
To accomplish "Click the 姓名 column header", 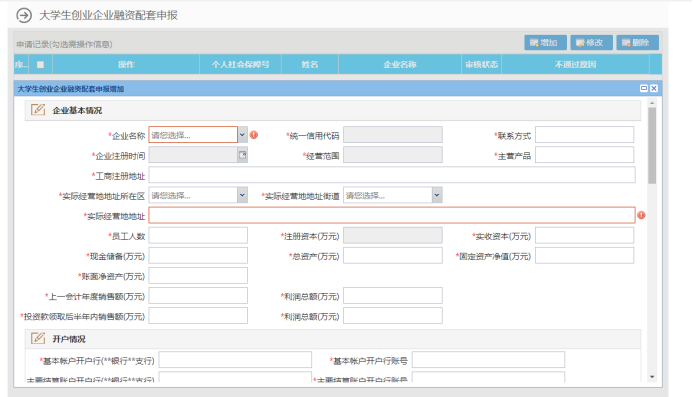I will click(310, 65).
